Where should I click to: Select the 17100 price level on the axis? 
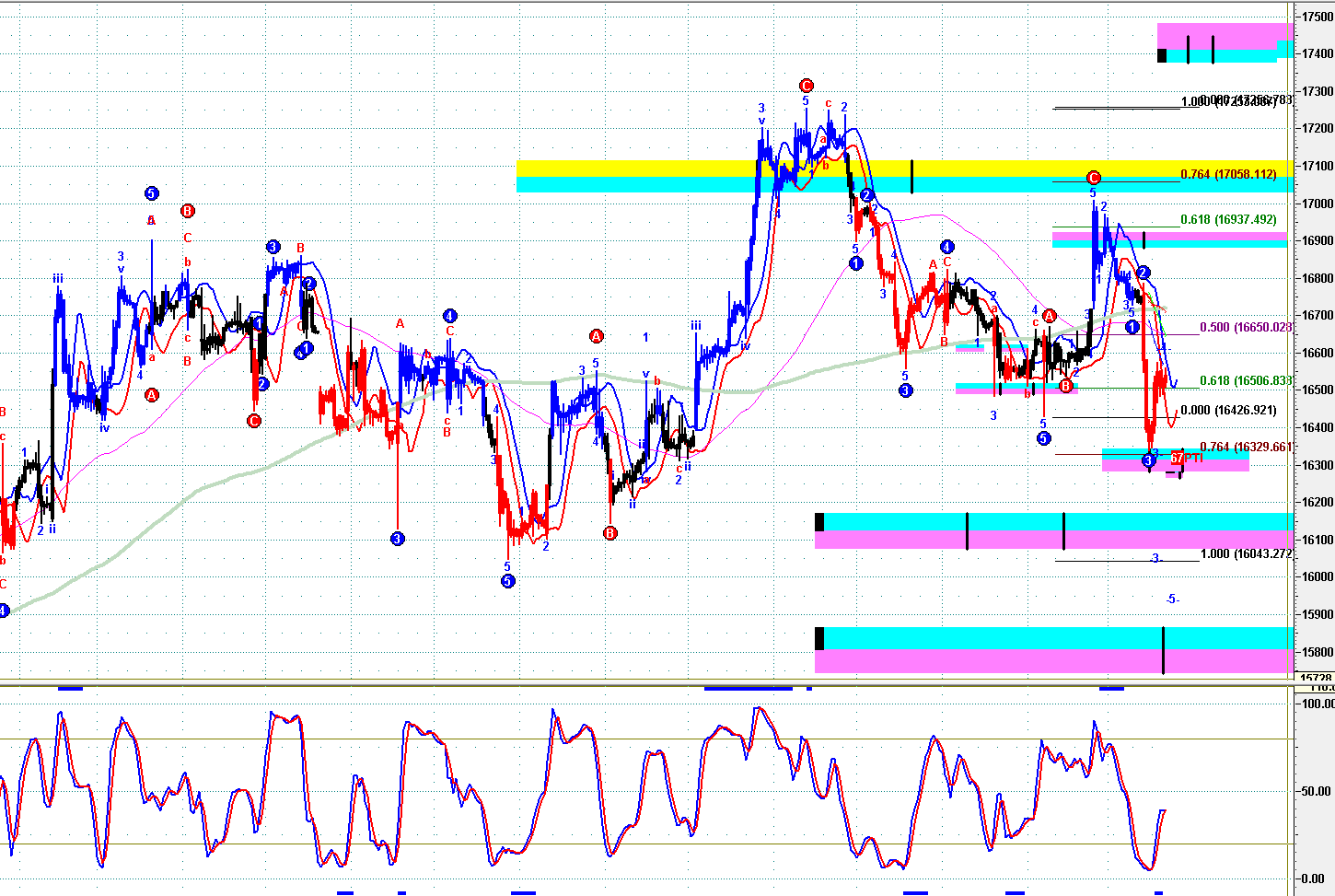(x=1318, y=166)
